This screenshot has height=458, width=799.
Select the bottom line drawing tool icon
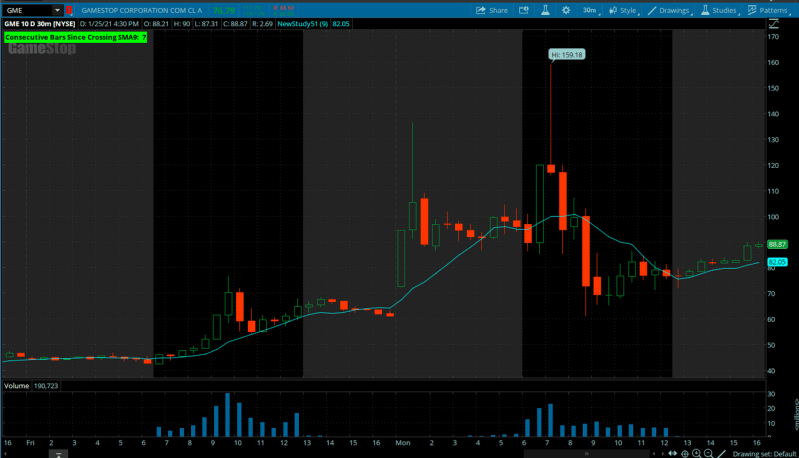(722, 453)
